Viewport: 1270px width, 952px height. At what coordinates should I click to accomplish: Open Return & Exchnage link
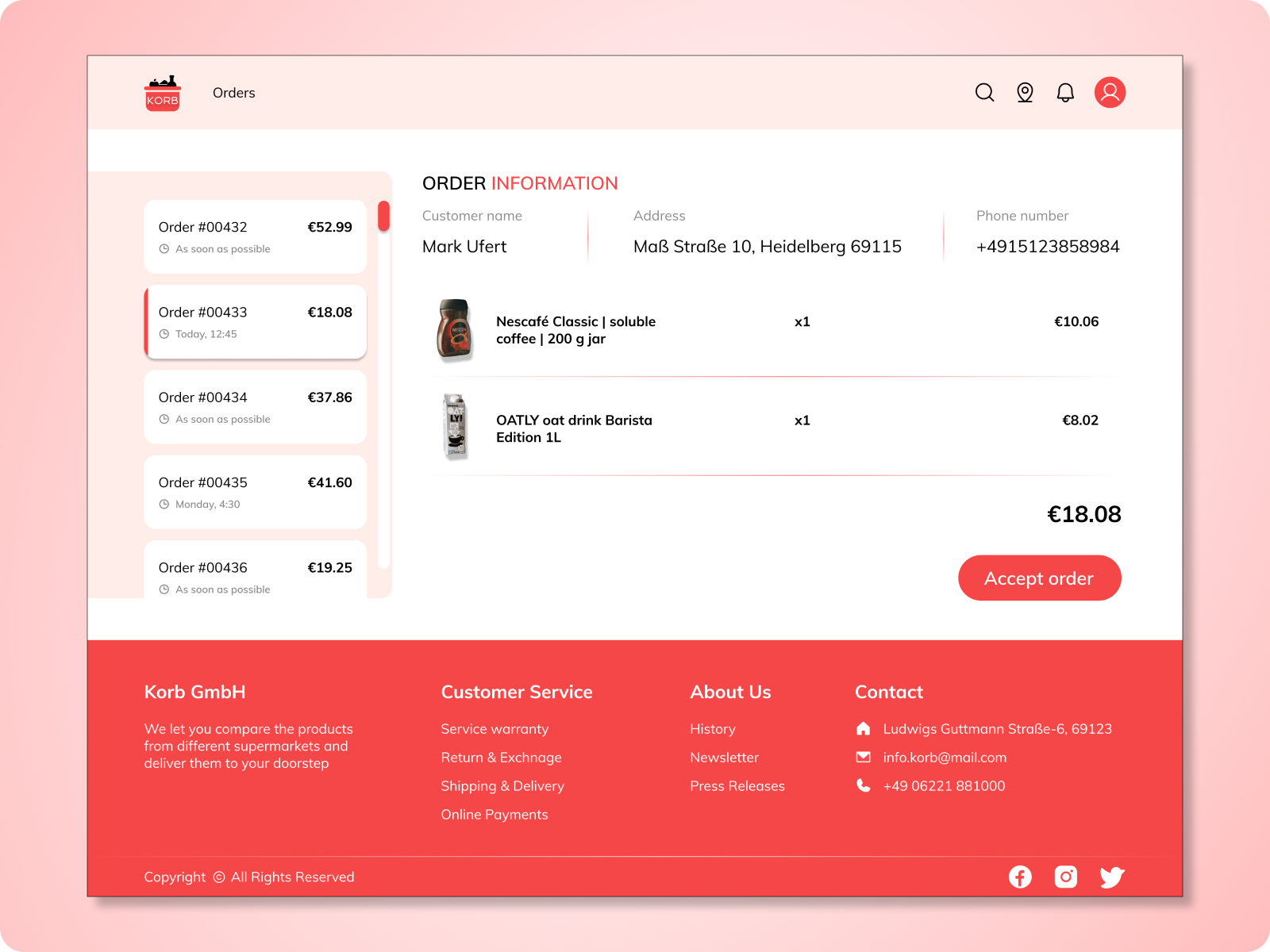pos(501,758)
